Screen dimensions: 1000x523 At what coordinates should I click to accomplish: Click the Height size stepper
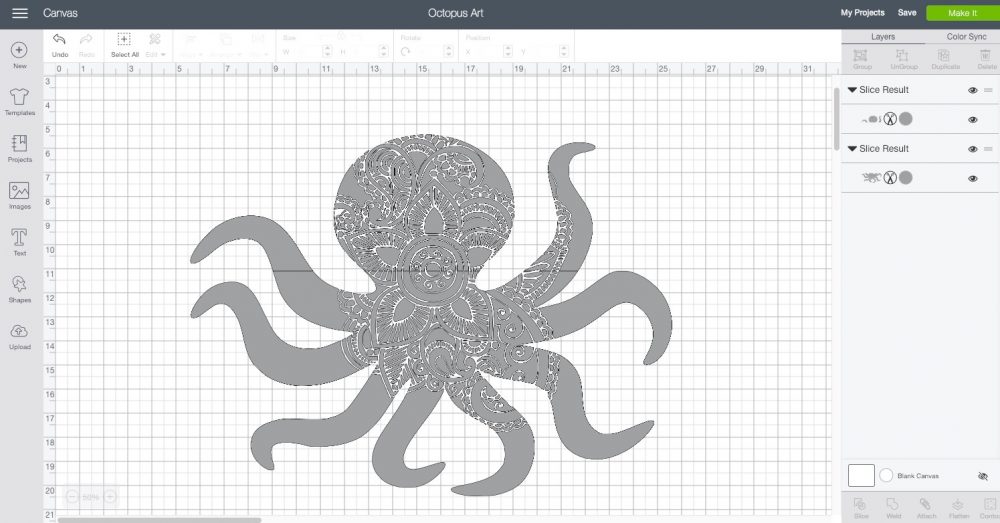coord(383,52)
